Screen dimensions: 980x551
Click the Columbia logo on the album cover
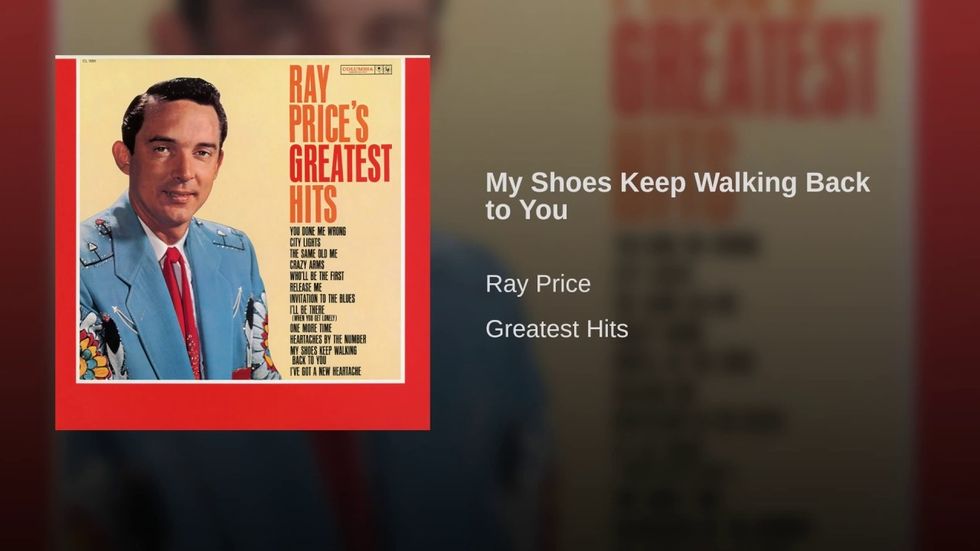click(366, 69)
